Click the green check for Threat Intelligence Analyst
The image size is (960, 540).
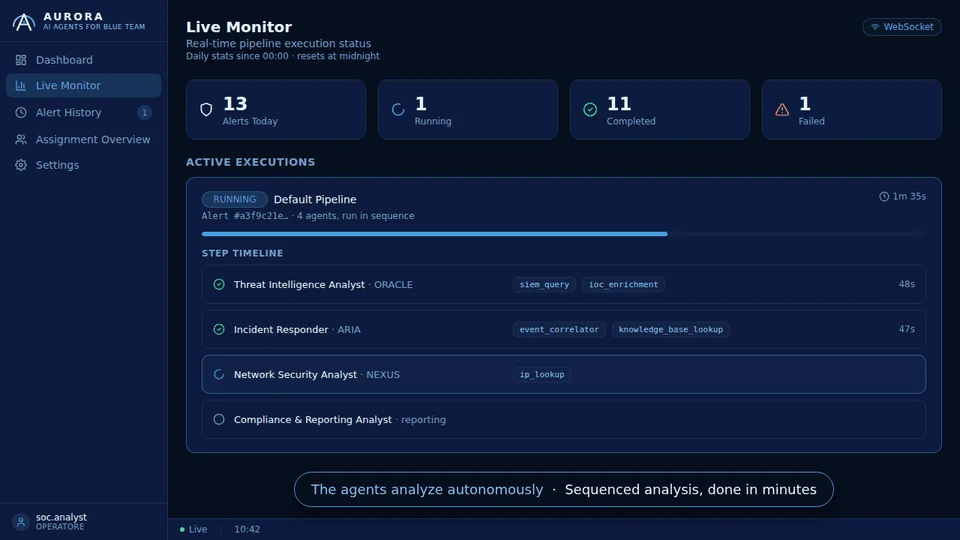pyautogui.click(x=219, y=285)
